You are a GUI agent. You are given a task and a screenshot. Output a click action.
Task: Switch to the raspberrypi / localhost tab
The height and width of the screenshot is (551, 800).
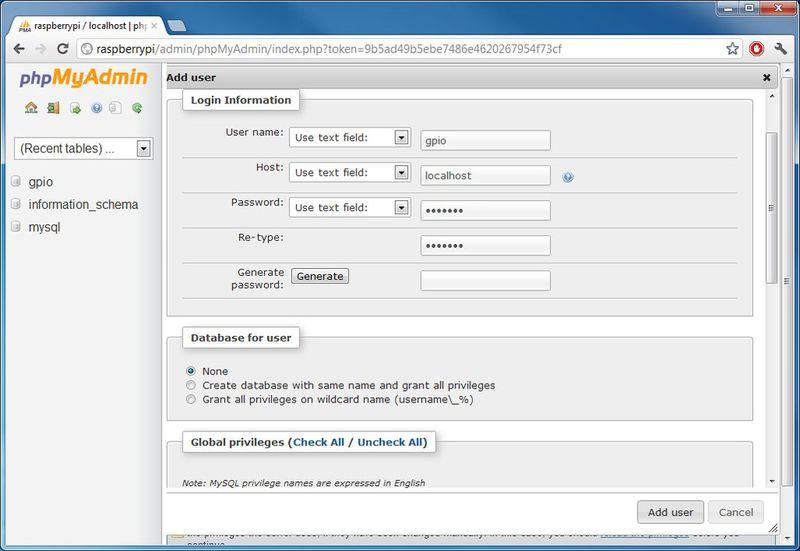[87, 26]
